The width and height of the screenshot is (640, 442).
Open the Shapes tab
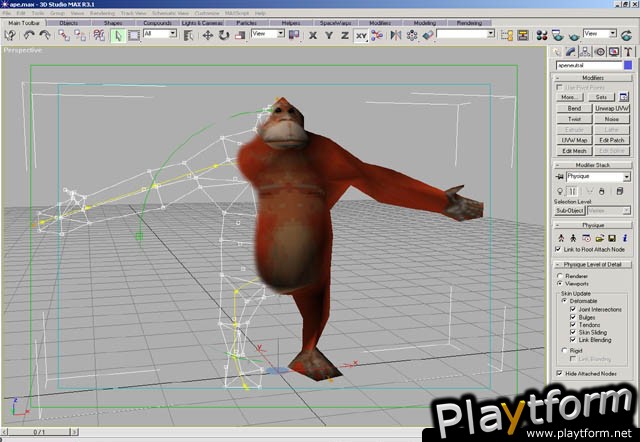113,23
